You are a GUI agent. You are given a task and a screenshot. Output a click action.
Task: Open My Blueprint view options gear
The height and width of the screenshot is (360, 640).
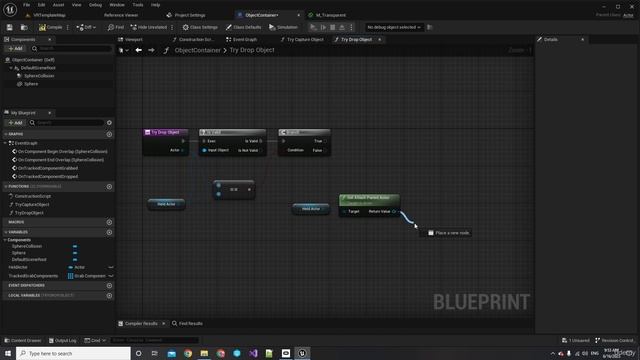tap(109, 122)
